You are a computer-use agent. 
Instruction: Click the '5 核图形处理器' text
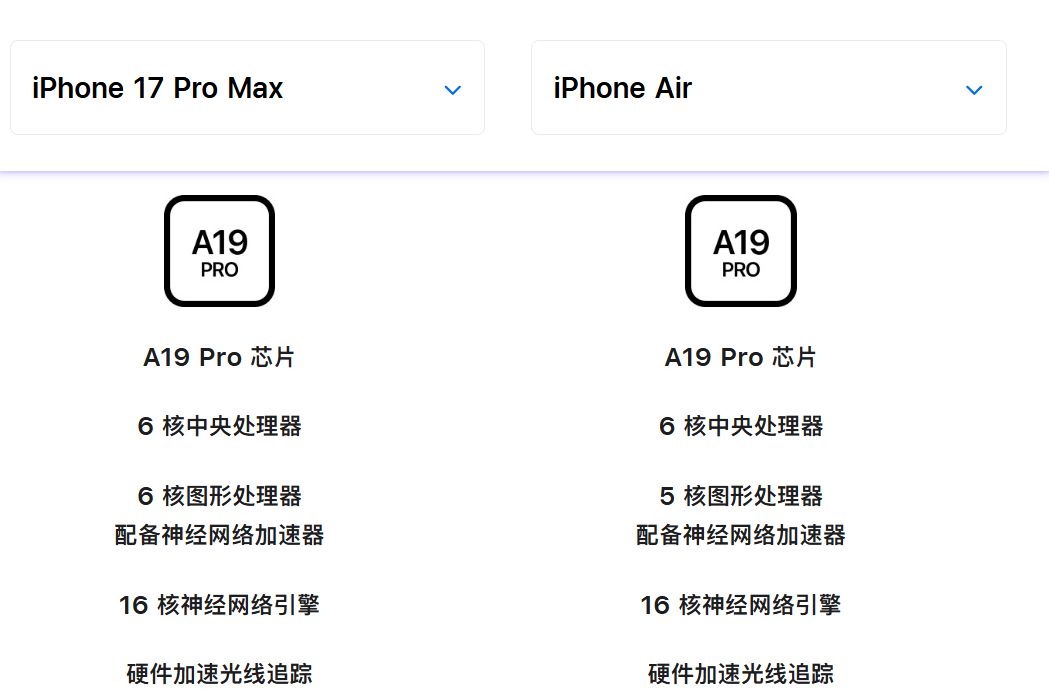click(x=741, y=496)
